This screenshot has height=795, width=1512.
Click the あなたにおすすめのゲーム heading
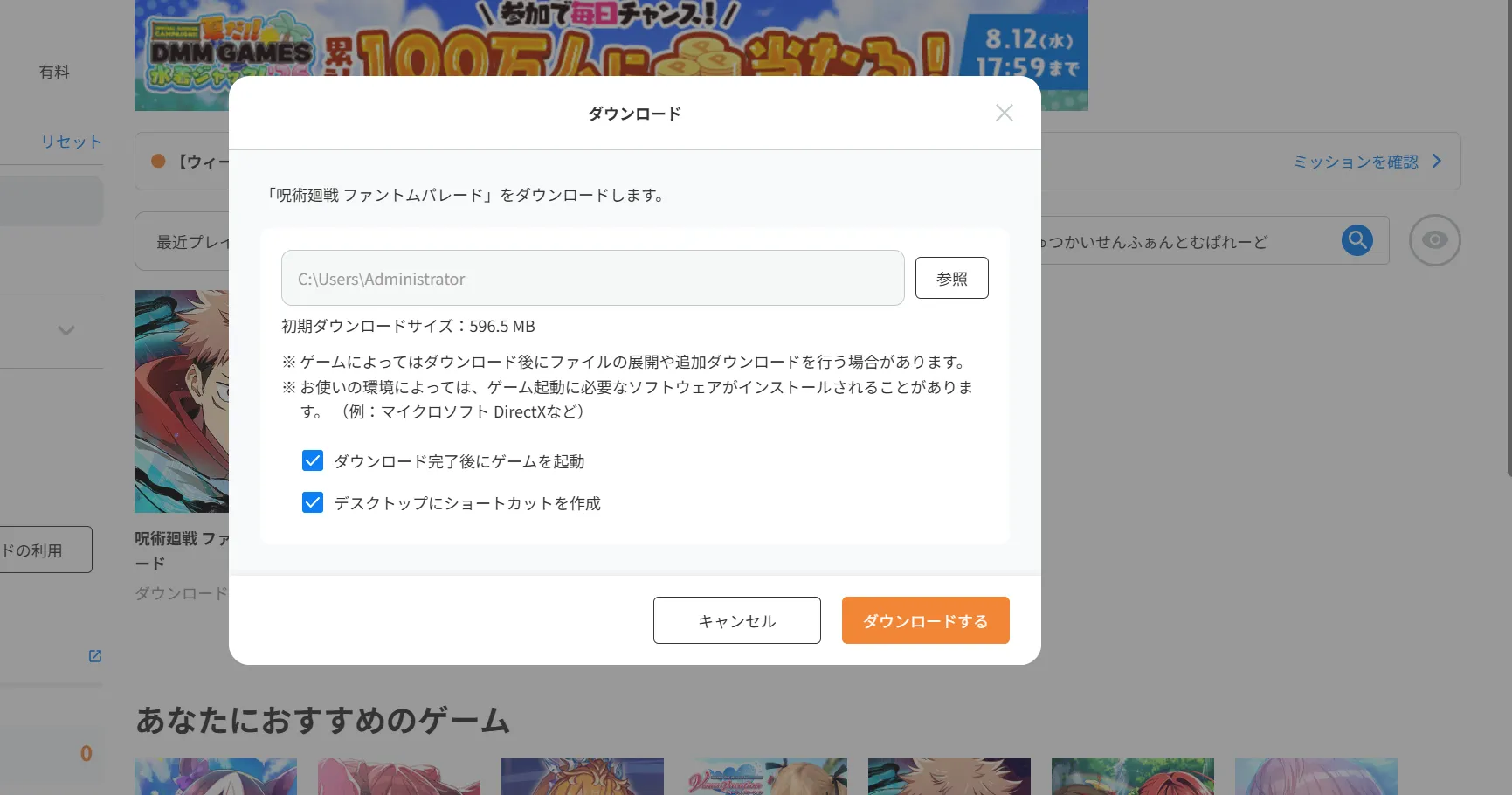(323, 720)
